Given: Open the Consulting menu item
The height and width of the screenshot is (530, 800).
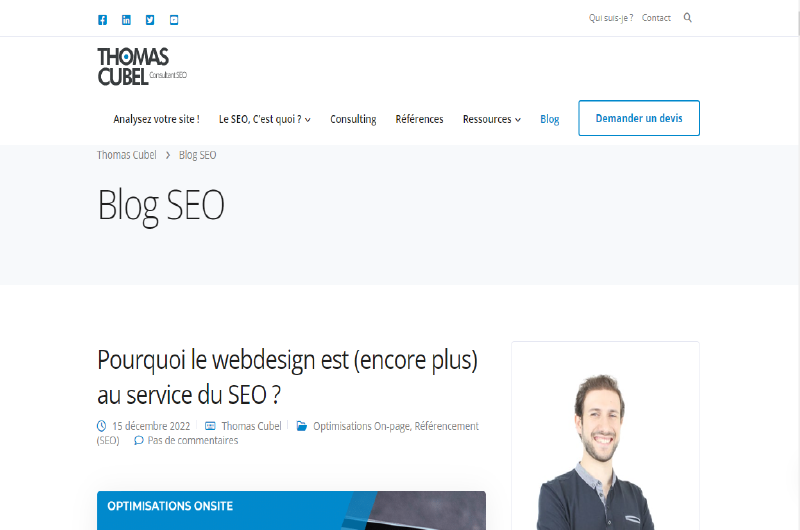Looking at the screenshot, I should (x=353, y=119).
